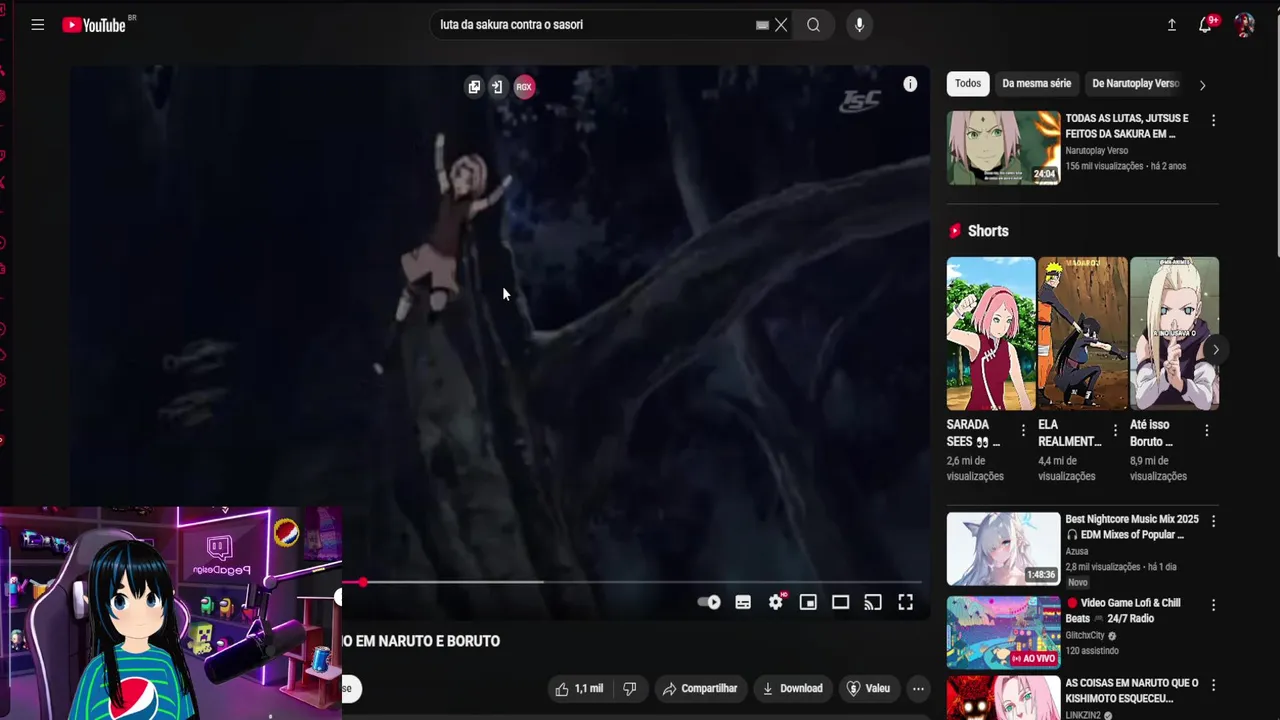Viewport: 1280px width, 720px height.
Task: Open the upload/create video icon
Action: click(x=1172, y=25)
